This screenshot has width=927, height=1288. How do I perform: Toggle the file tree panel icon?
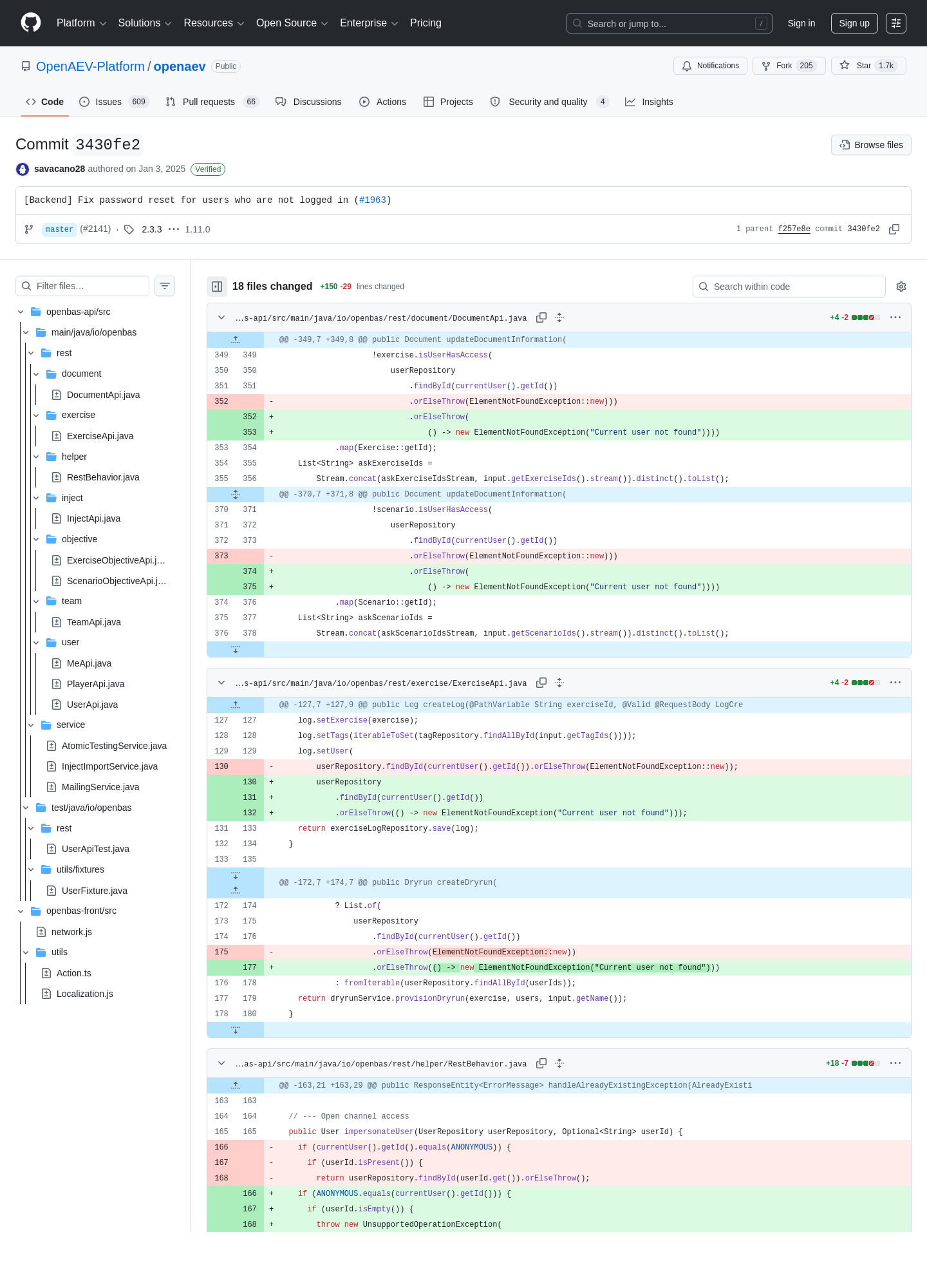217,287
